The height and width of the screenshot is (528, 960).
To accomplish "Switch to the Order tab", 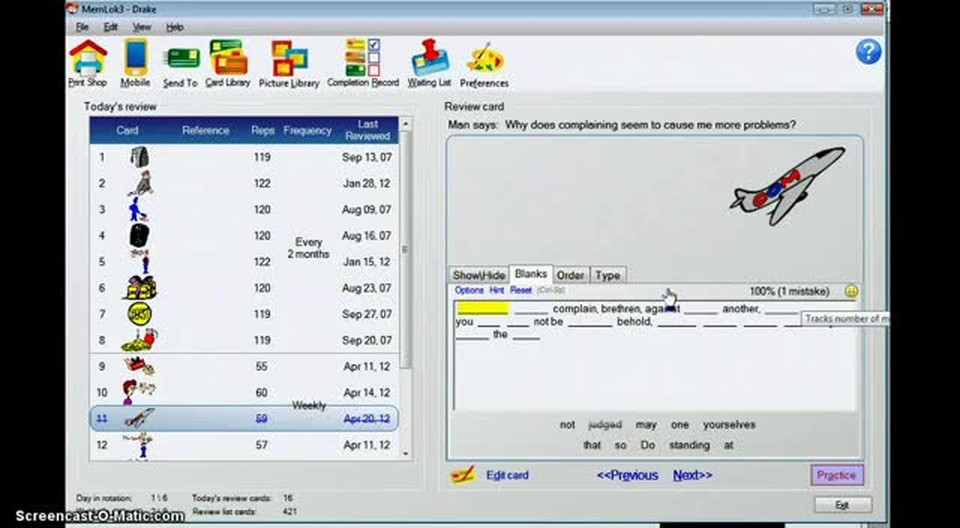I will (571, 275).
